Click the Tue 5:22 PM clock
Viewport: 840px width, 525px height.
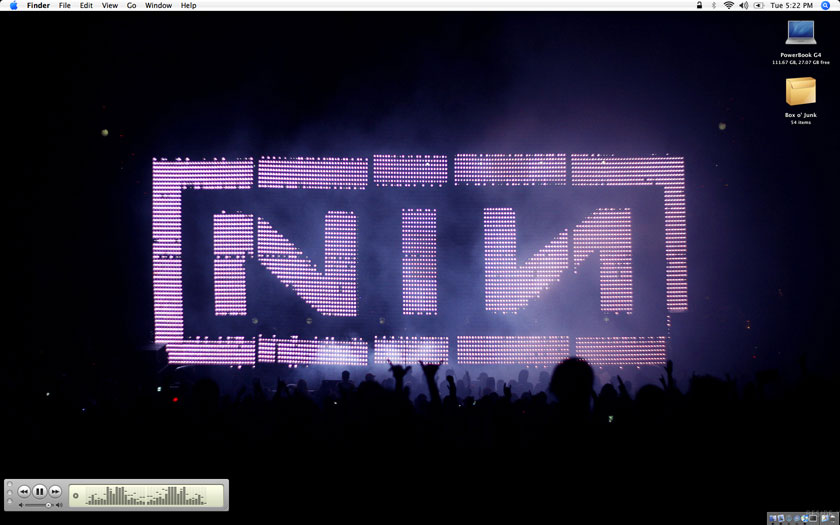tap(791, 5)
